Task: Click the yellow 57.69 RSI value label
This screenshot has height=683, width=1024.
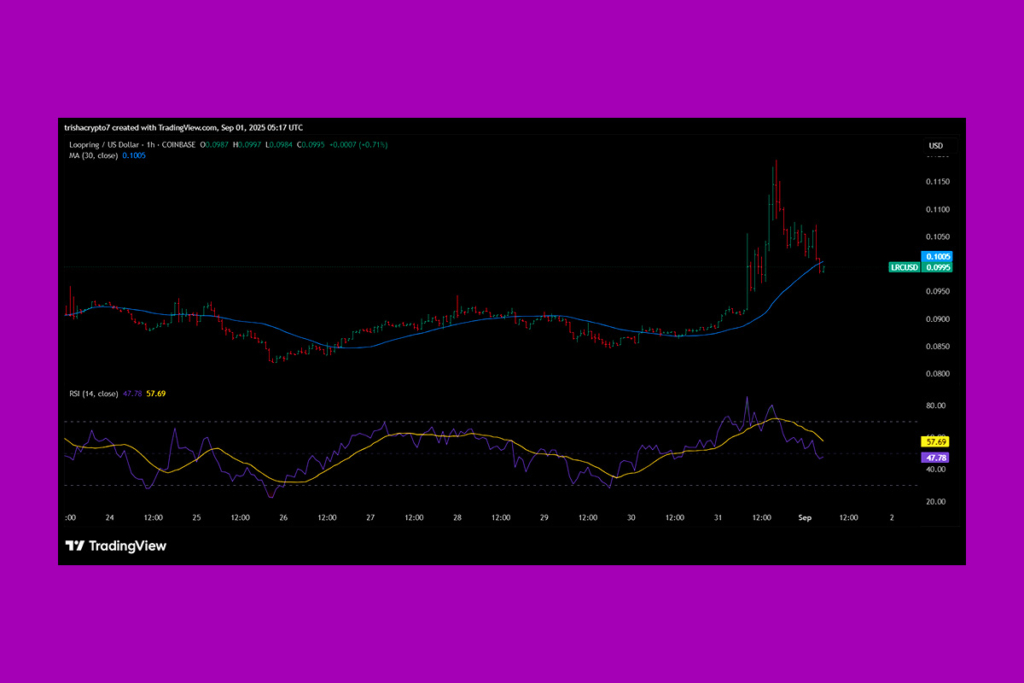Action: (937, 441)
